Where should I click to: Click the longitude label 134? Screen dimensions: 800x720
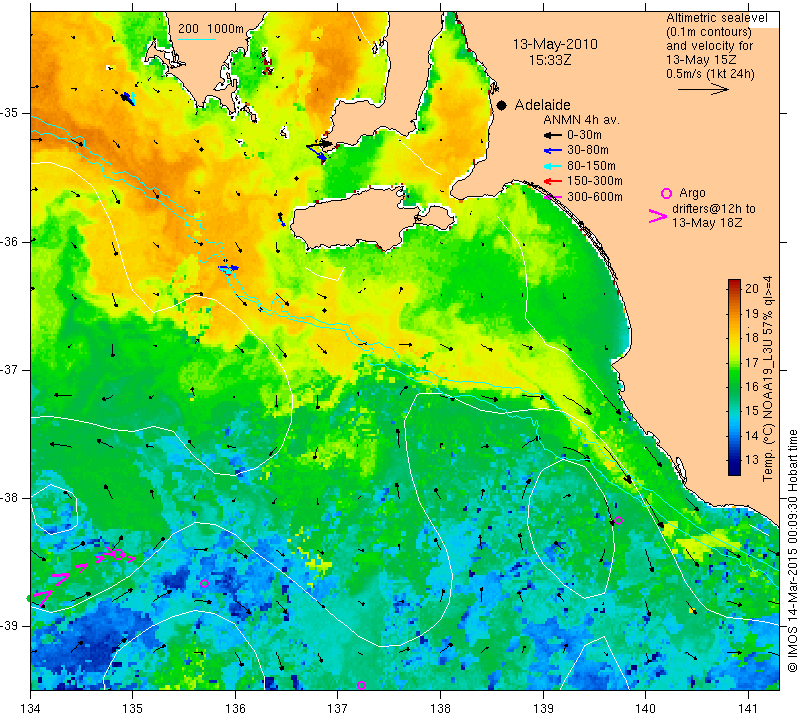pos(30,709)
